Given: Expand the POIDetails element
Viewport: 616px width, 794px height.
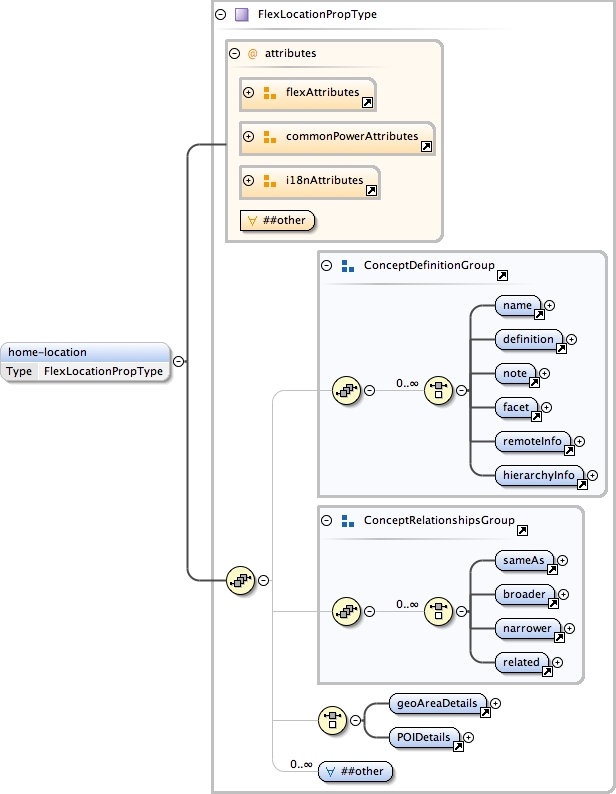Looking at the screenshot, I should (x=469, y=738).
